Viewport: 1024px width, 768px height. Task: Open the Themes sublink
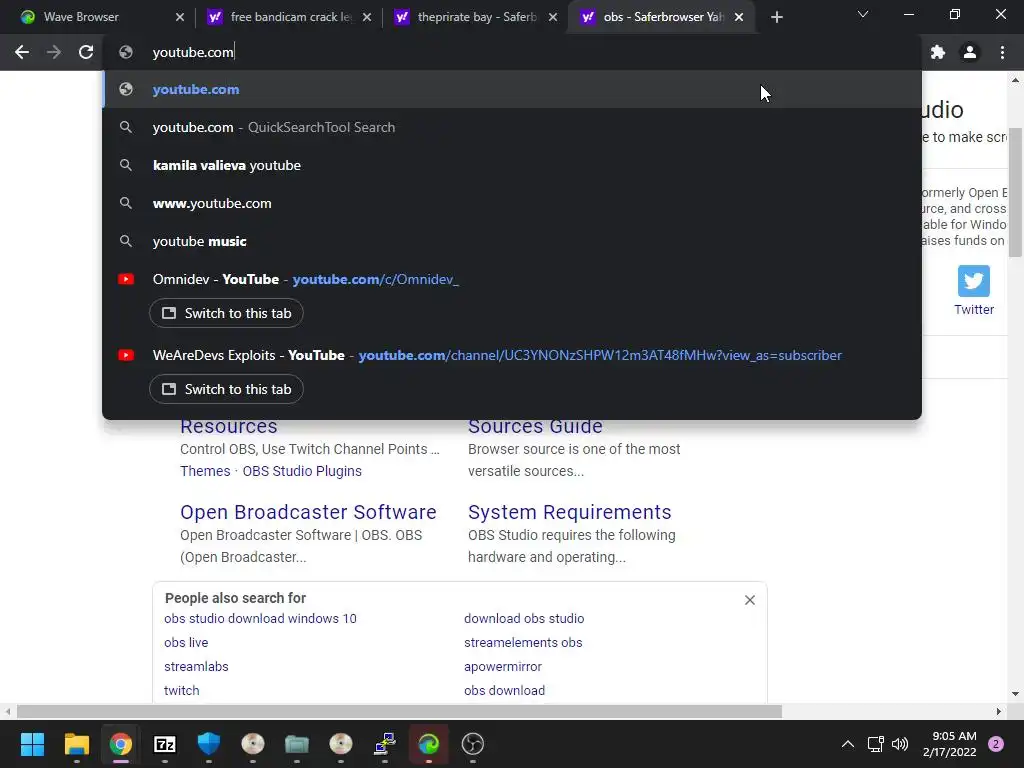click(205, 471)
